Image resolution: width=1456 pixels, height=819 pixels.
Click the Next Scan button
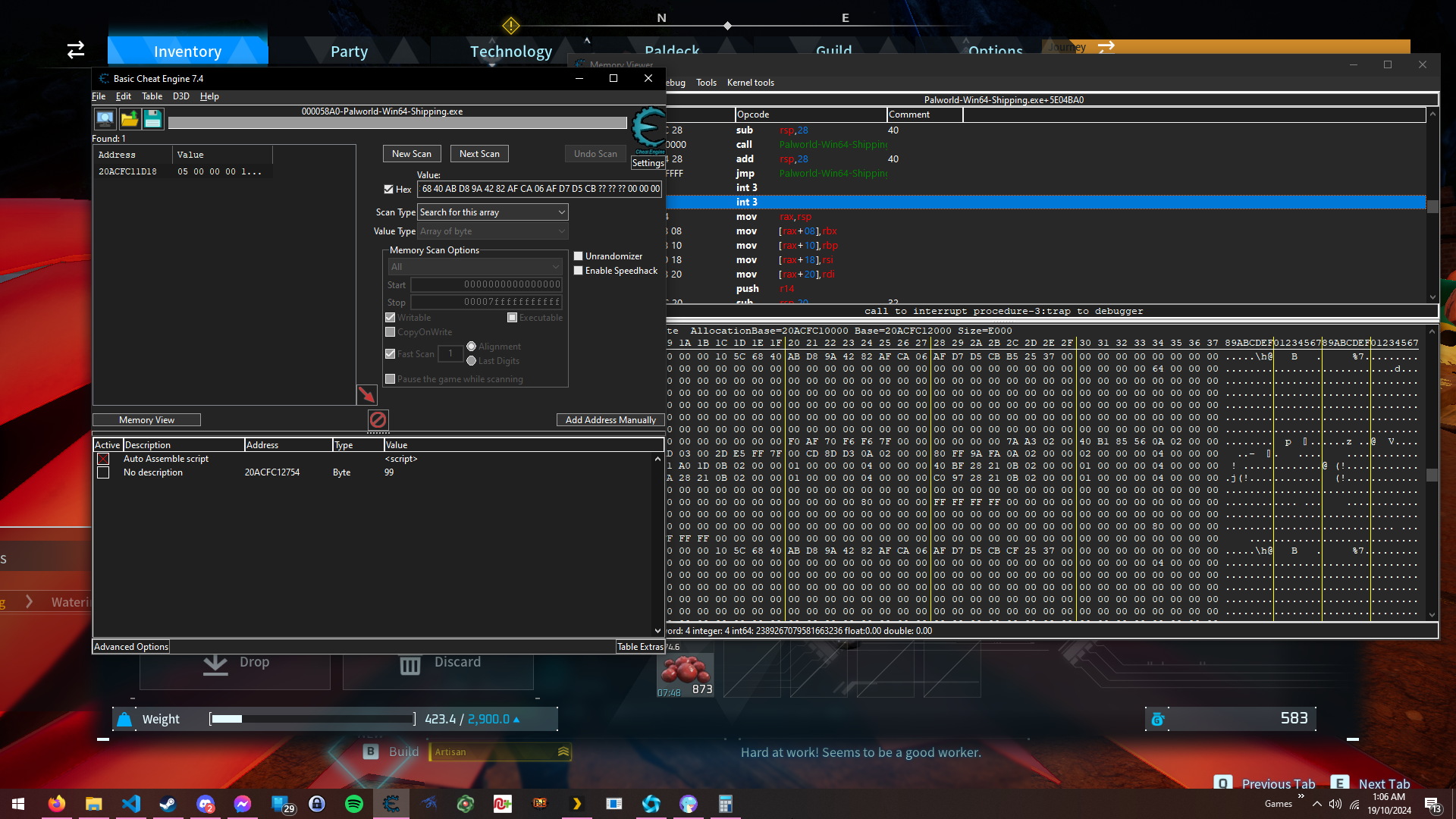point(479,154)
